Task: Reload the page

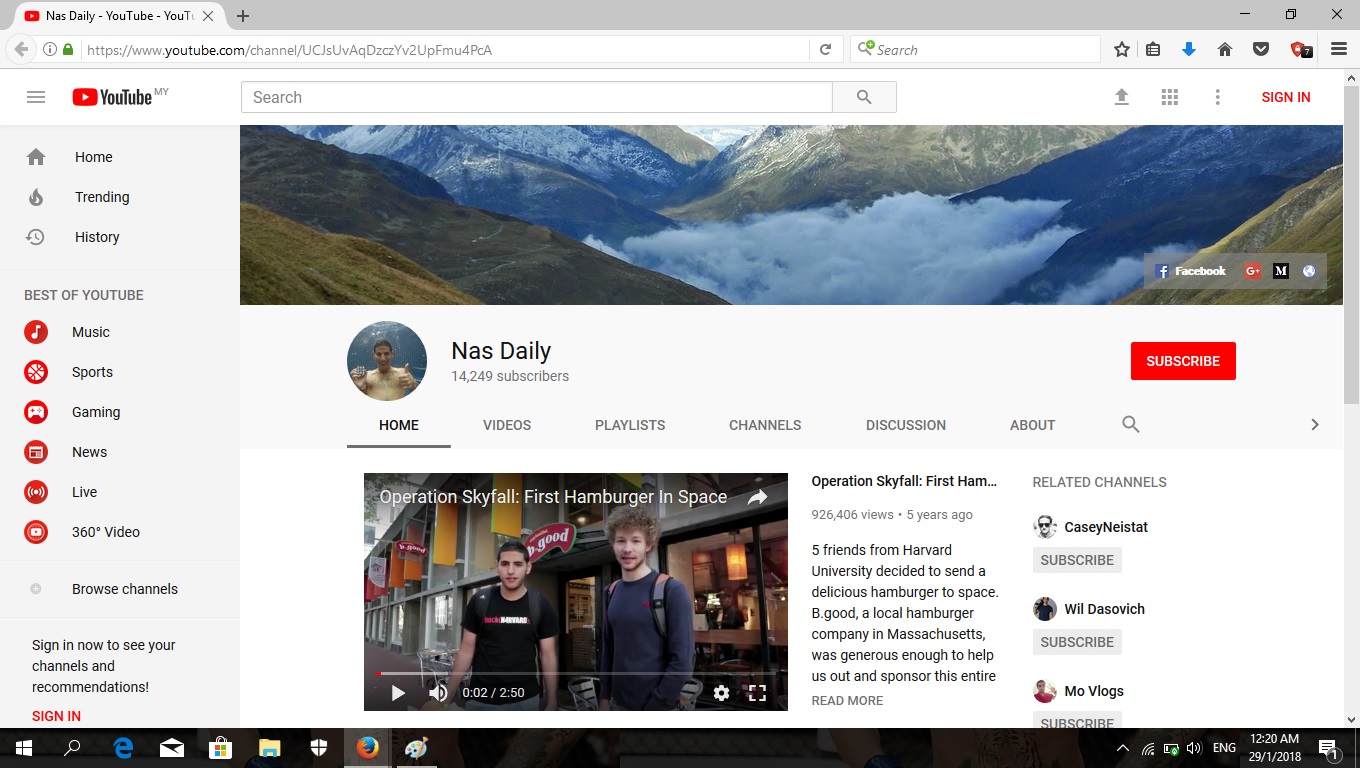Action: (x=825, y=49)
